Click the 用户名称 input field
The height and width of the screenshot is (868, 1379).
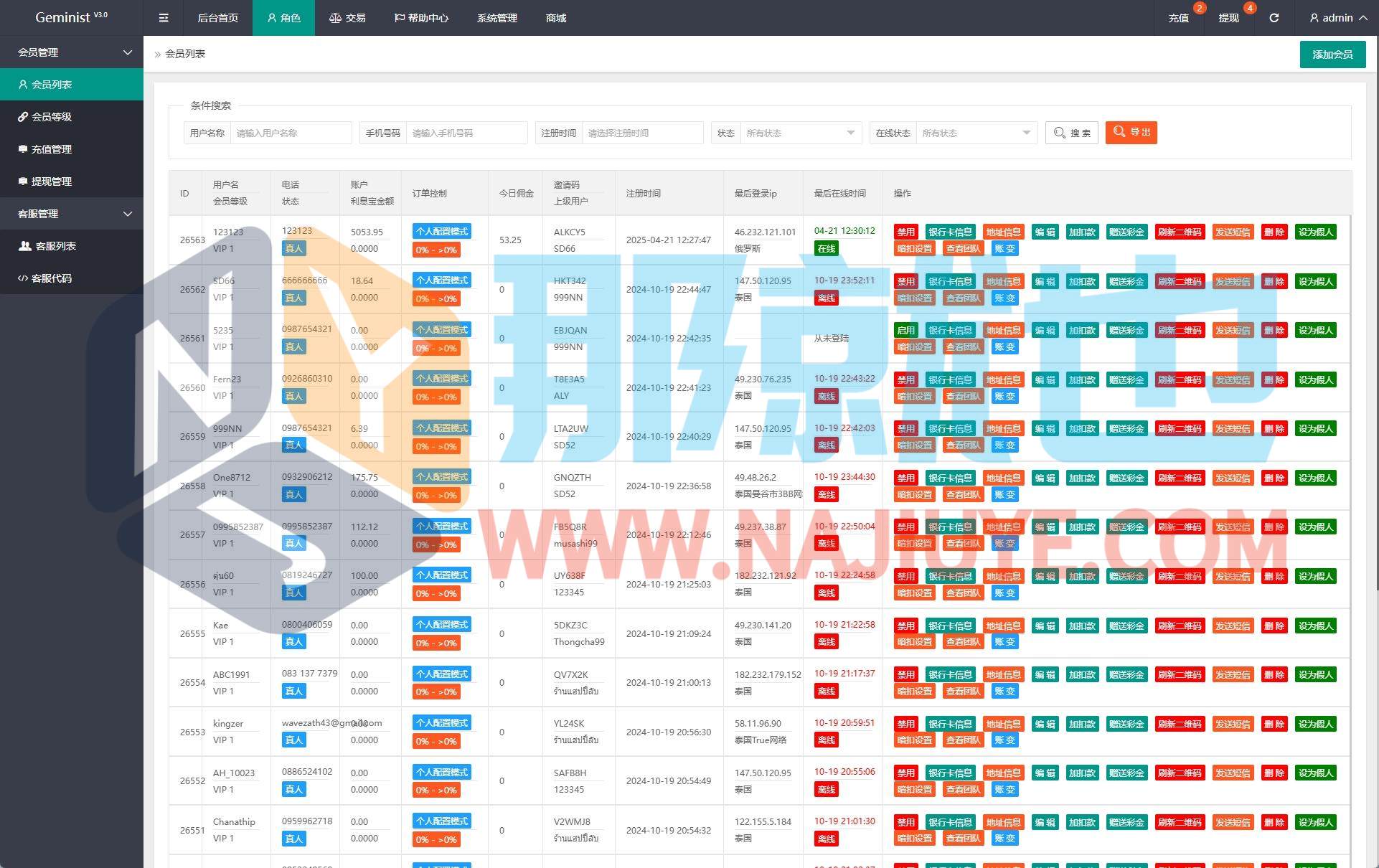click(291, 133)
